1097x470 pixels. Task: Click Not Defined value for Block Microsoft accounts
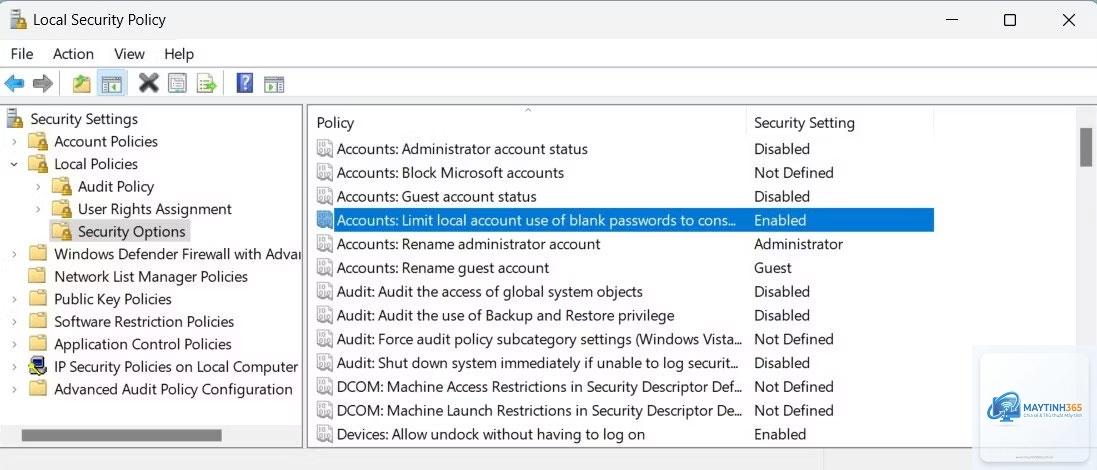pos(793,173)
